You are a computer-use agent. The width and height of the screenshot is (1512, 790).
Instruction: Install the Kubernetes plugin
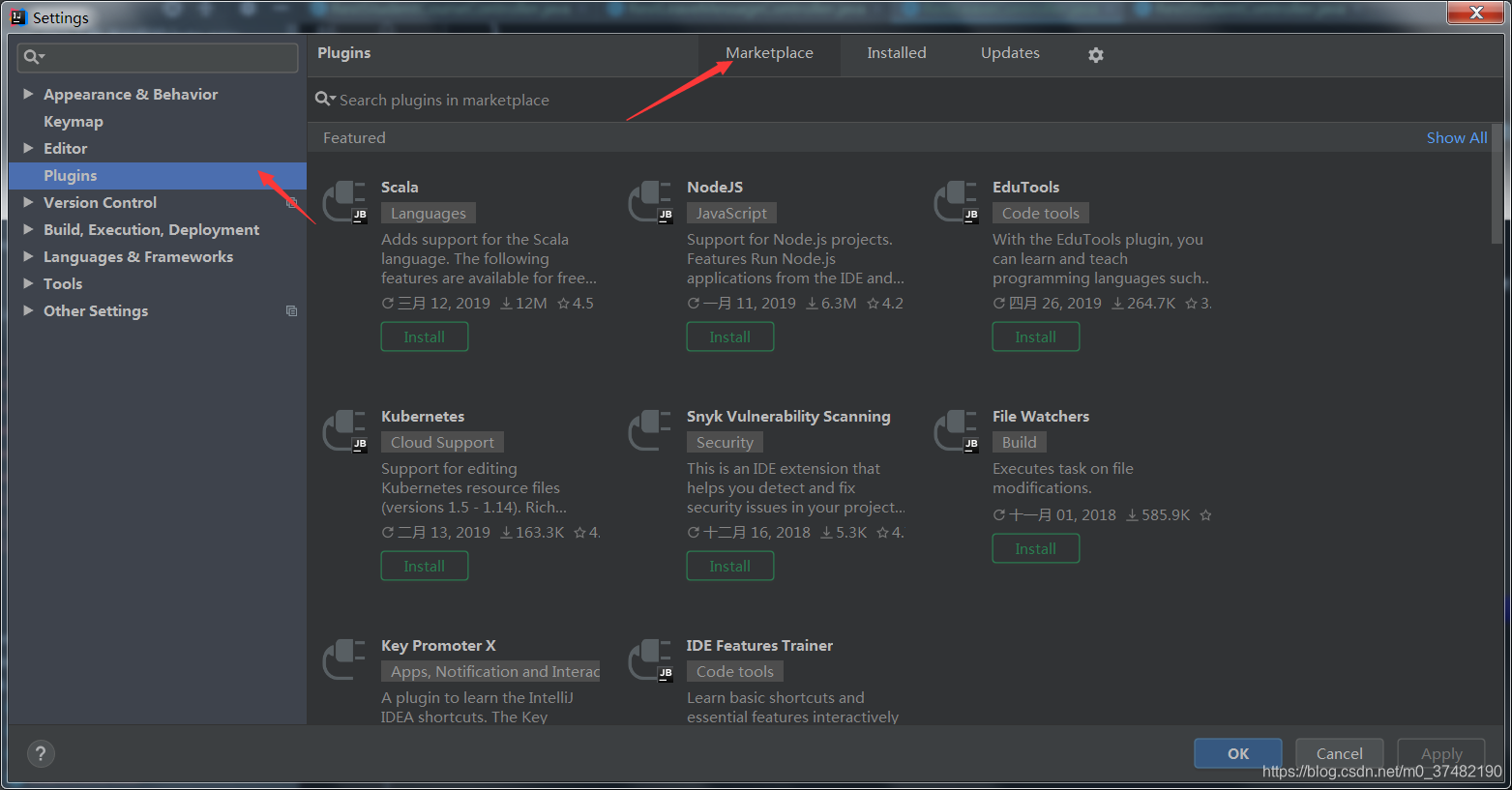[425, 566]
